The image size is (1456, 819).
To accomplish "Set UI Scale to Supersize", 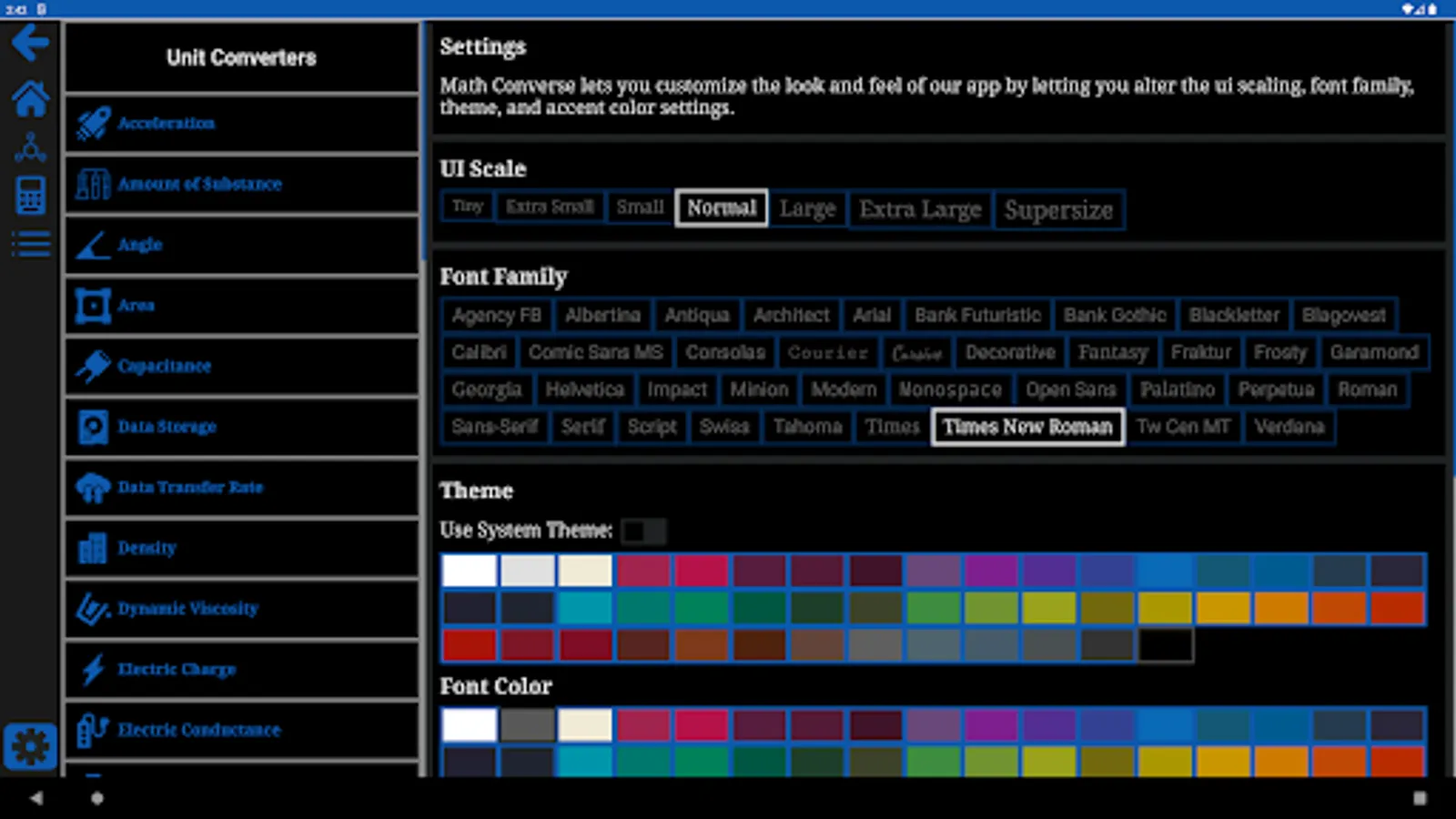I will click(1058, 210).
